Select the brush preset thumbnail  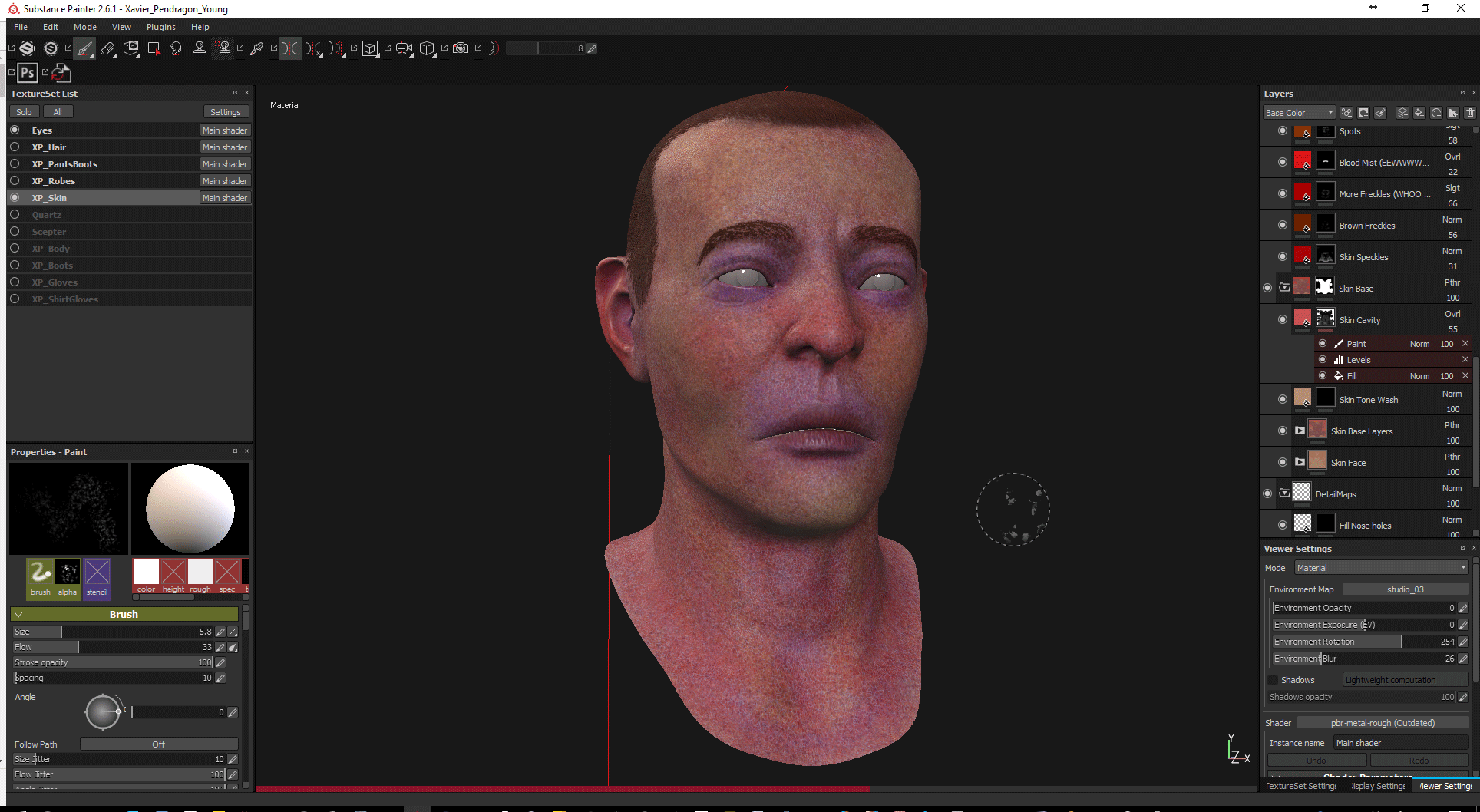(41, 577)
